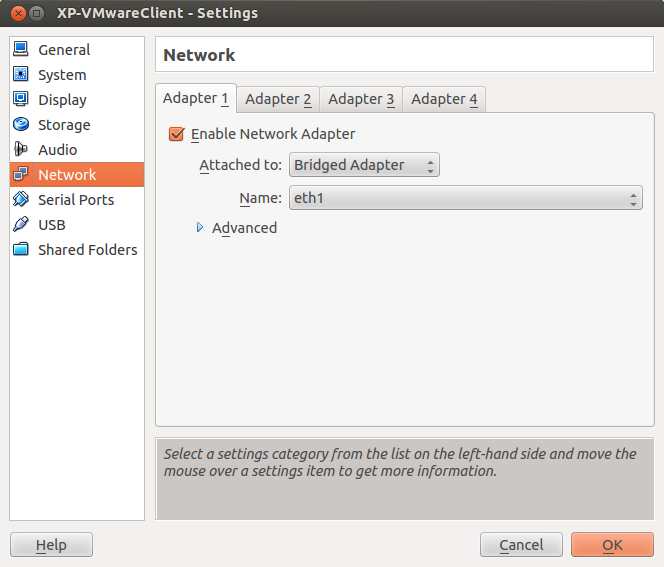Viewport: 664px width, 567px height.
Task: Confirm settings with OK button
Action: pyautogui.click(x=612, y=545)
